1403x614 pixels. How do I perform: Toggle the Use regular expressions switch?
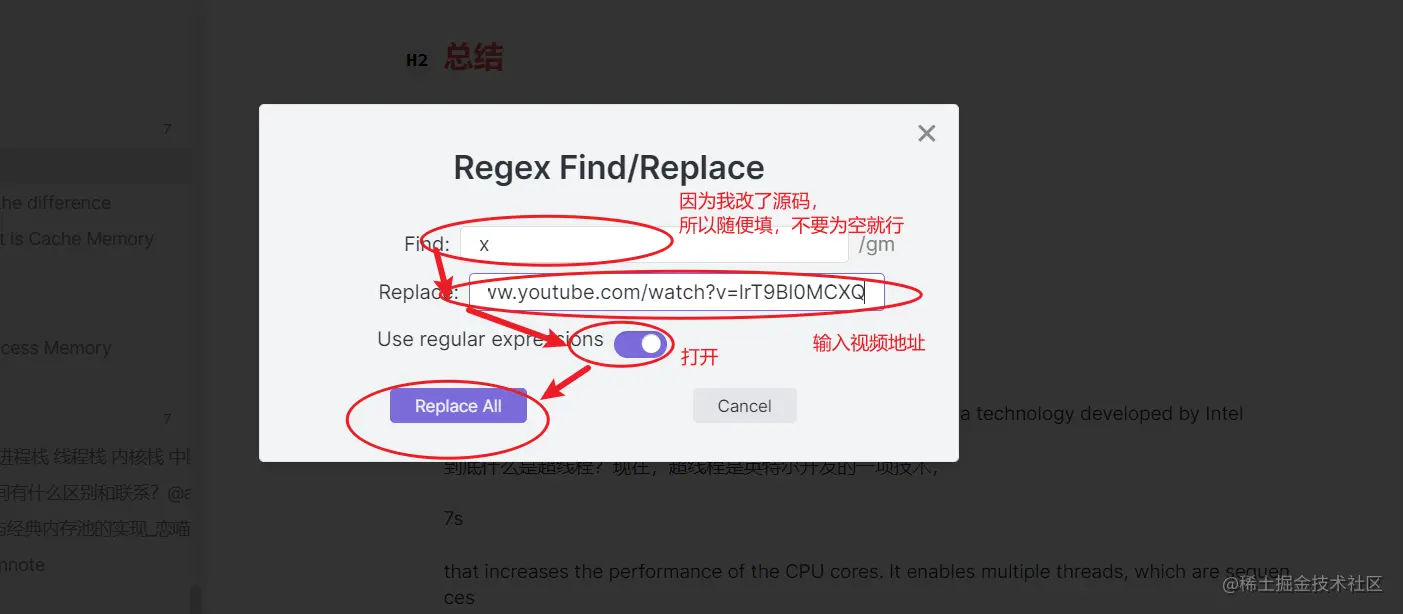(640, 344)
